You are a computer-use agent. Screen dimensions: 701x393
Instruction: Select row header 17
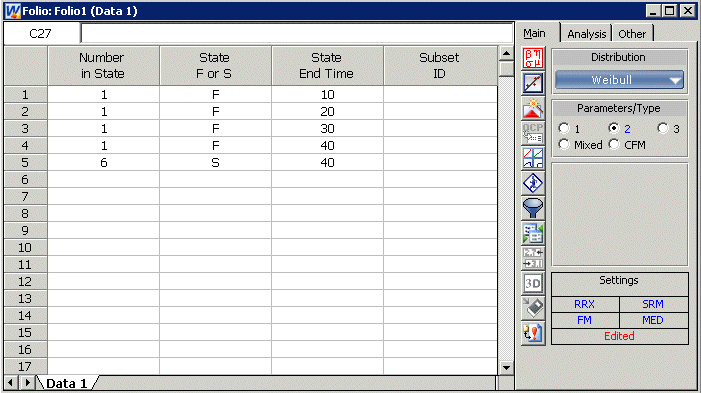(x=25, y=367)
